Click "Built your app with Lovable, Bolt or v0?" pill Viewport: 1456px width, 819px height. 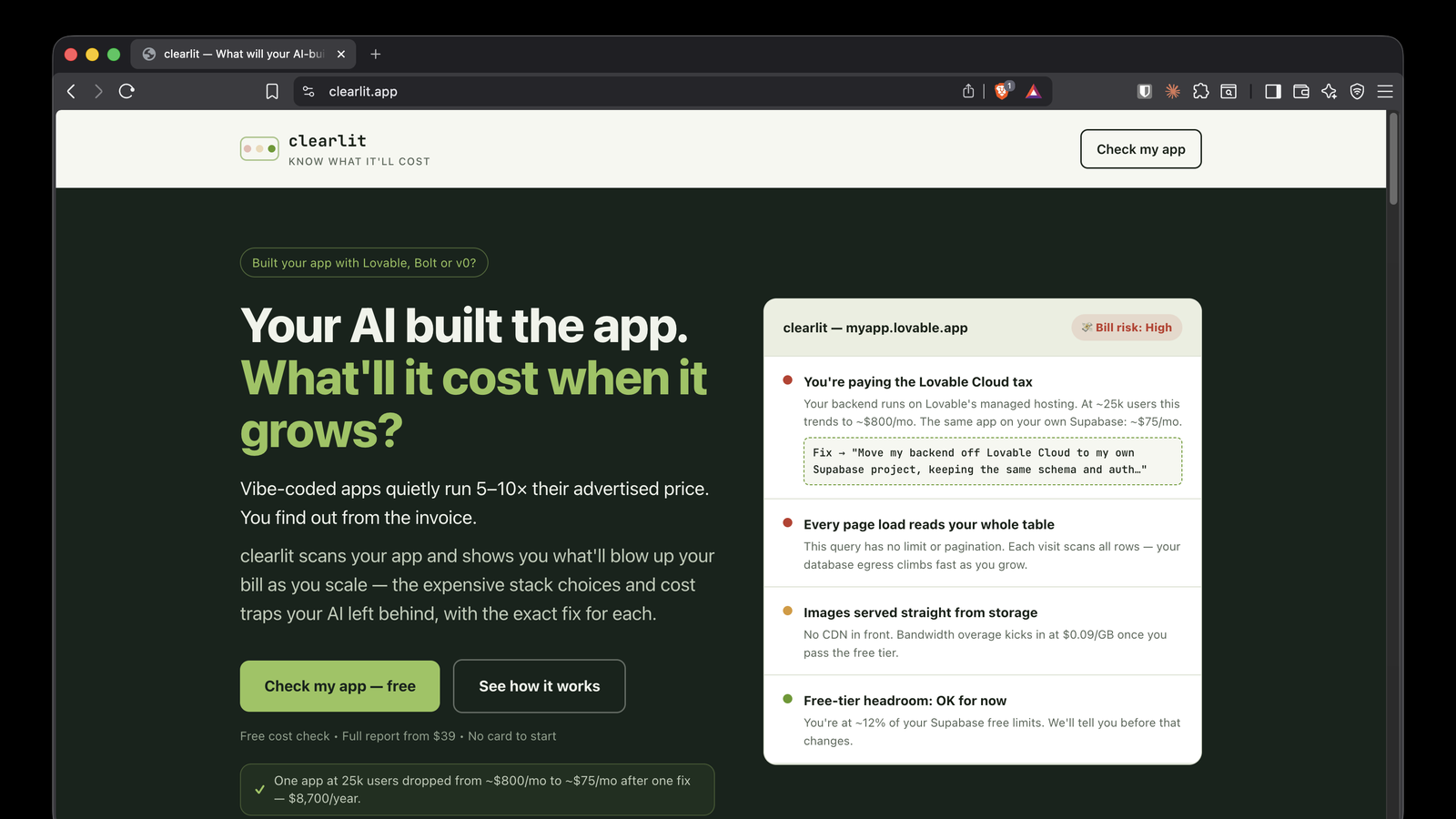coord(364,263)
